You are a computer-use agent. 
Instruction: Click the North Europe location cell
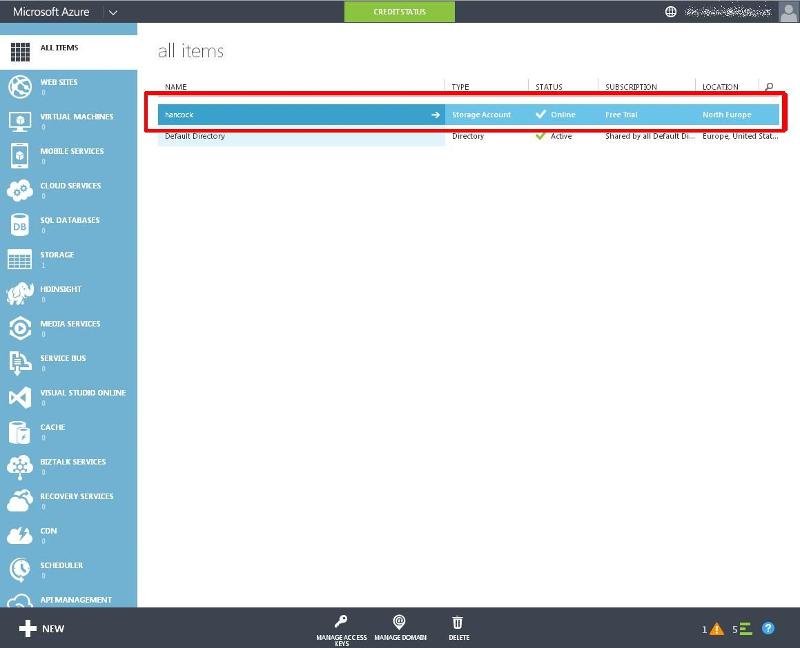click(x=727, y=115)
